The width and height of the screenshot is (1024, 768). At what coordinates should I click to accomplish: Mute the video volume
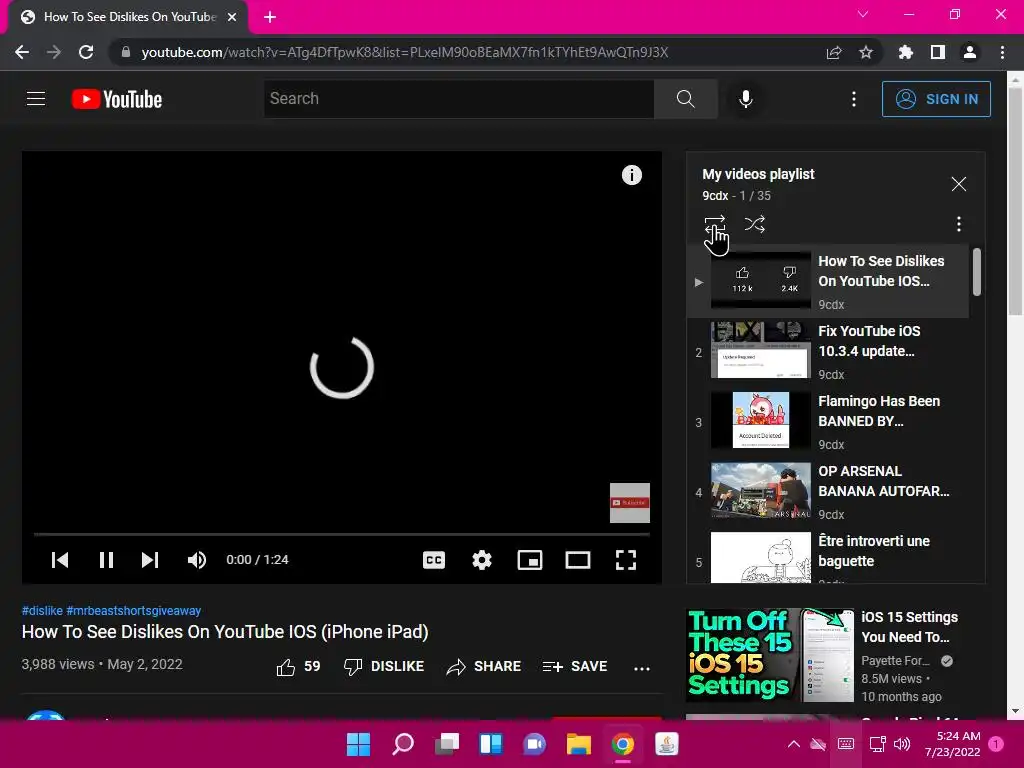tap(197, 560)
